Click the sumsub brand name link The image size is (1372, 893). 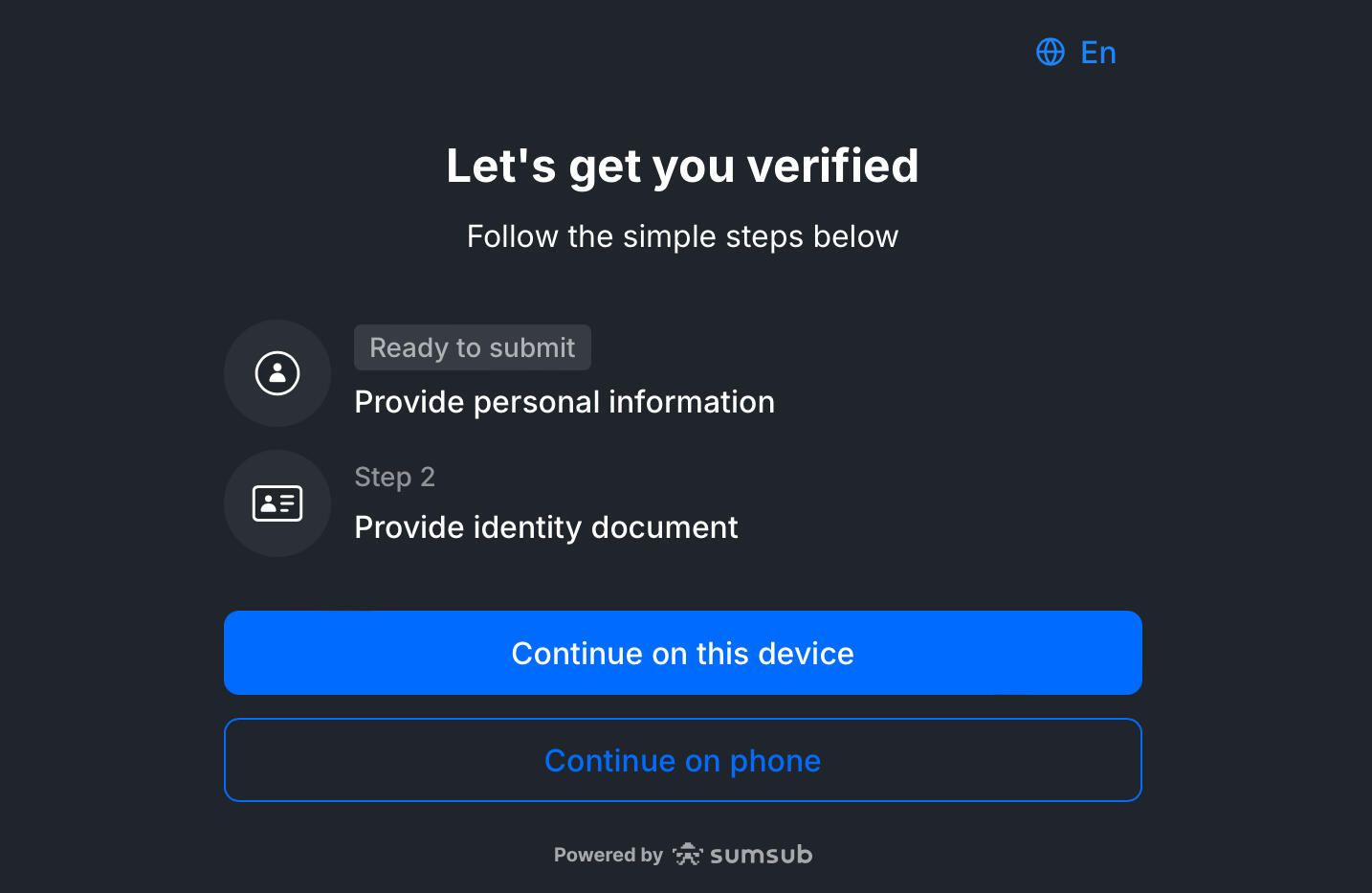[761, 855]
